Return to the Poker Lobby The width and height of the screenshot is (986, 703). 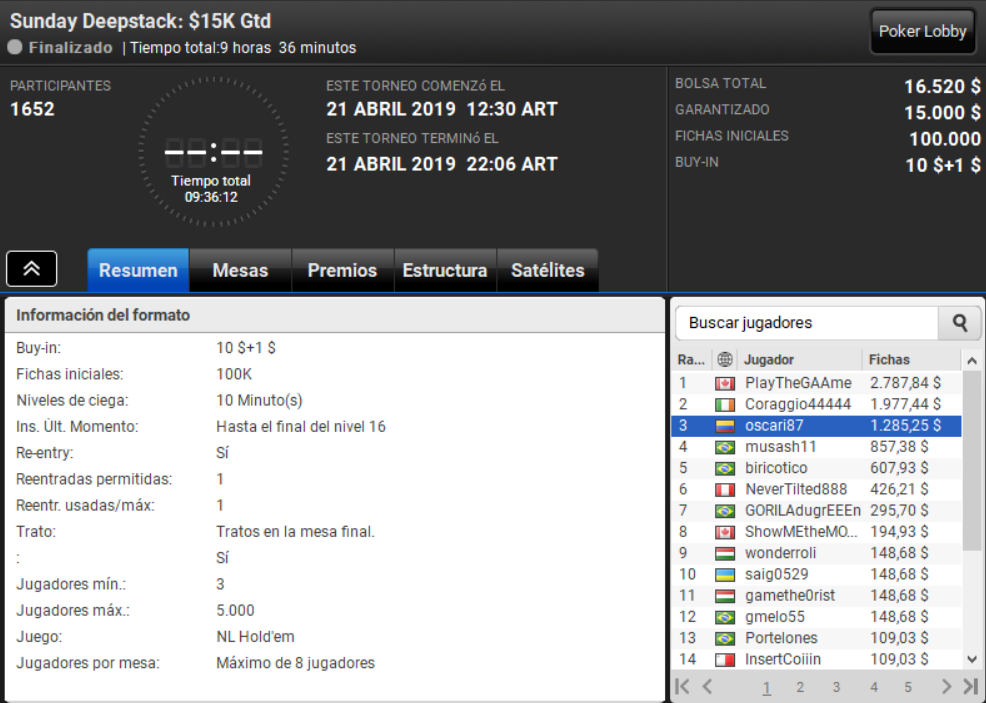click(x=922, y=31)
